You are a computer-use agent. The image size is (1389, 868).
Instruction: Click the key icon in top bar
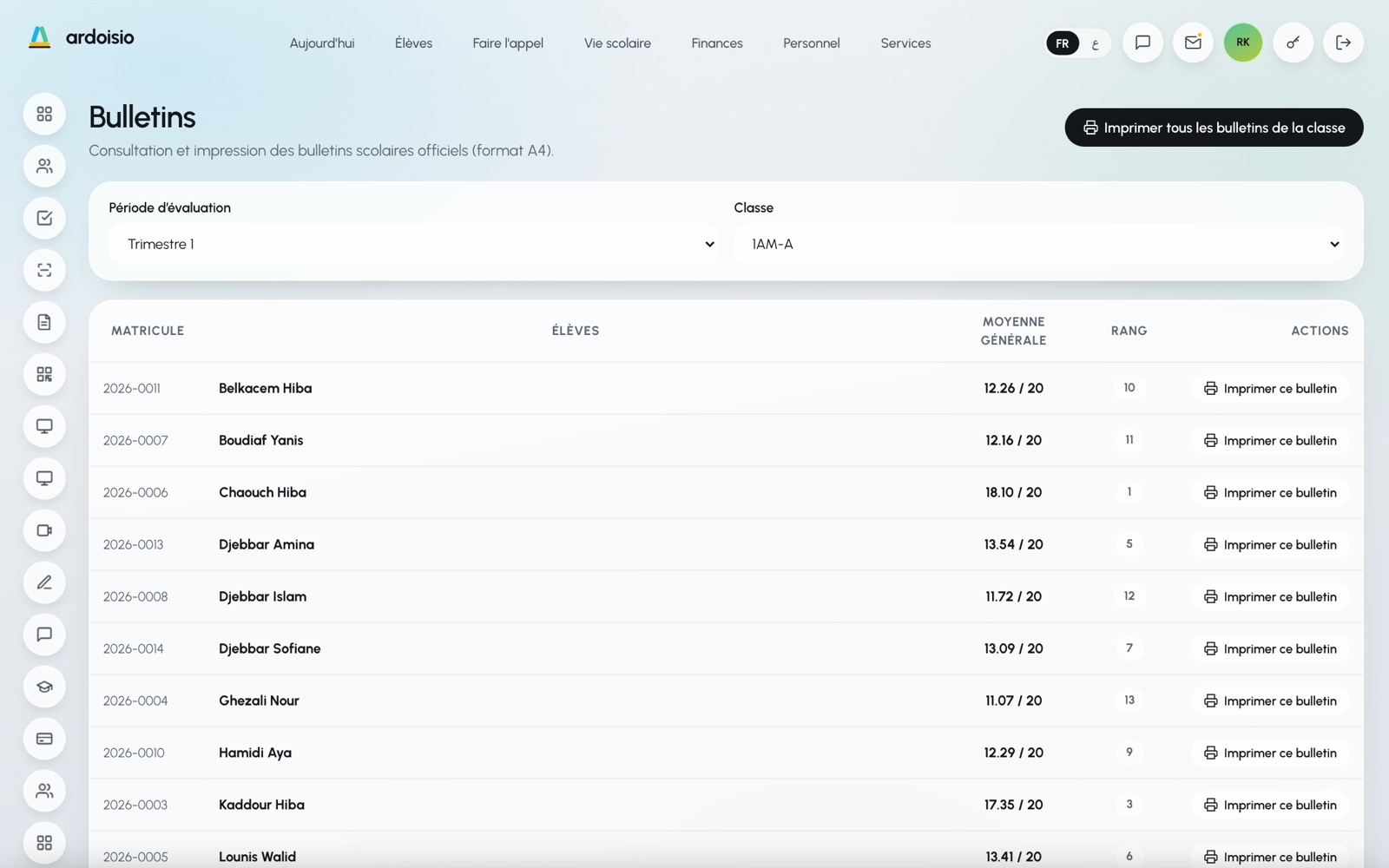click(1294, 43)
